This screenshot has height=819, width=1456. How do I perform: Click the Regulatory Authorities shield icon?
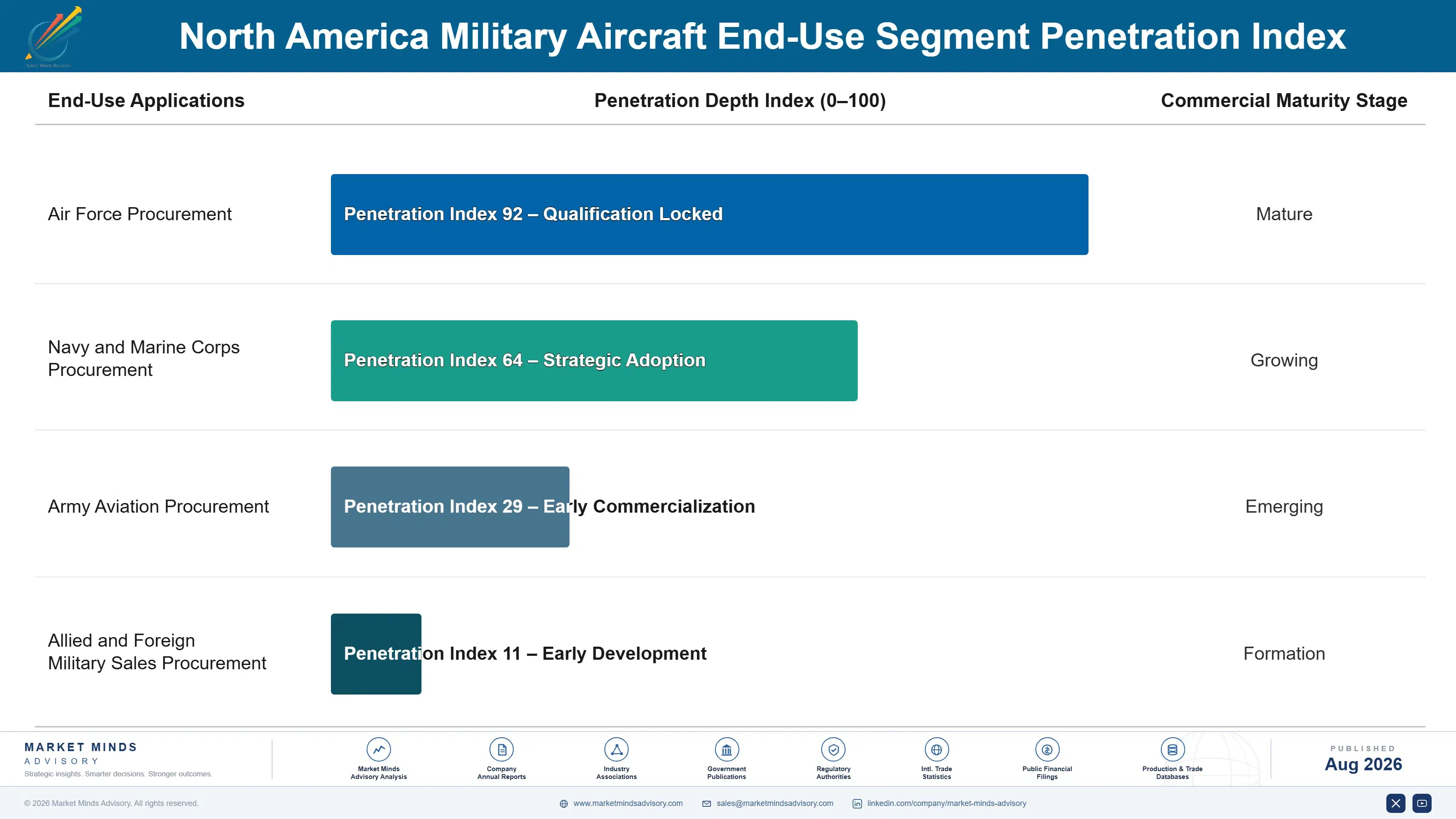point(833,749)
